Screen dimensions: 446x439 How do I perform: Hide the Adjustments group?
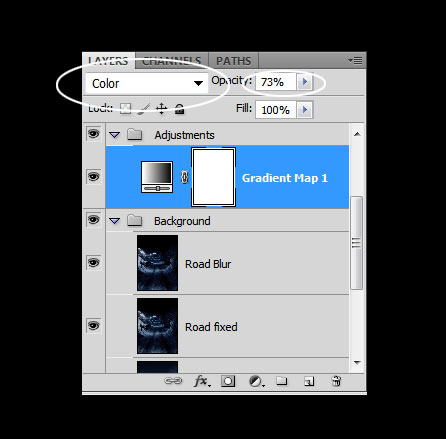[x=93, y=134]
